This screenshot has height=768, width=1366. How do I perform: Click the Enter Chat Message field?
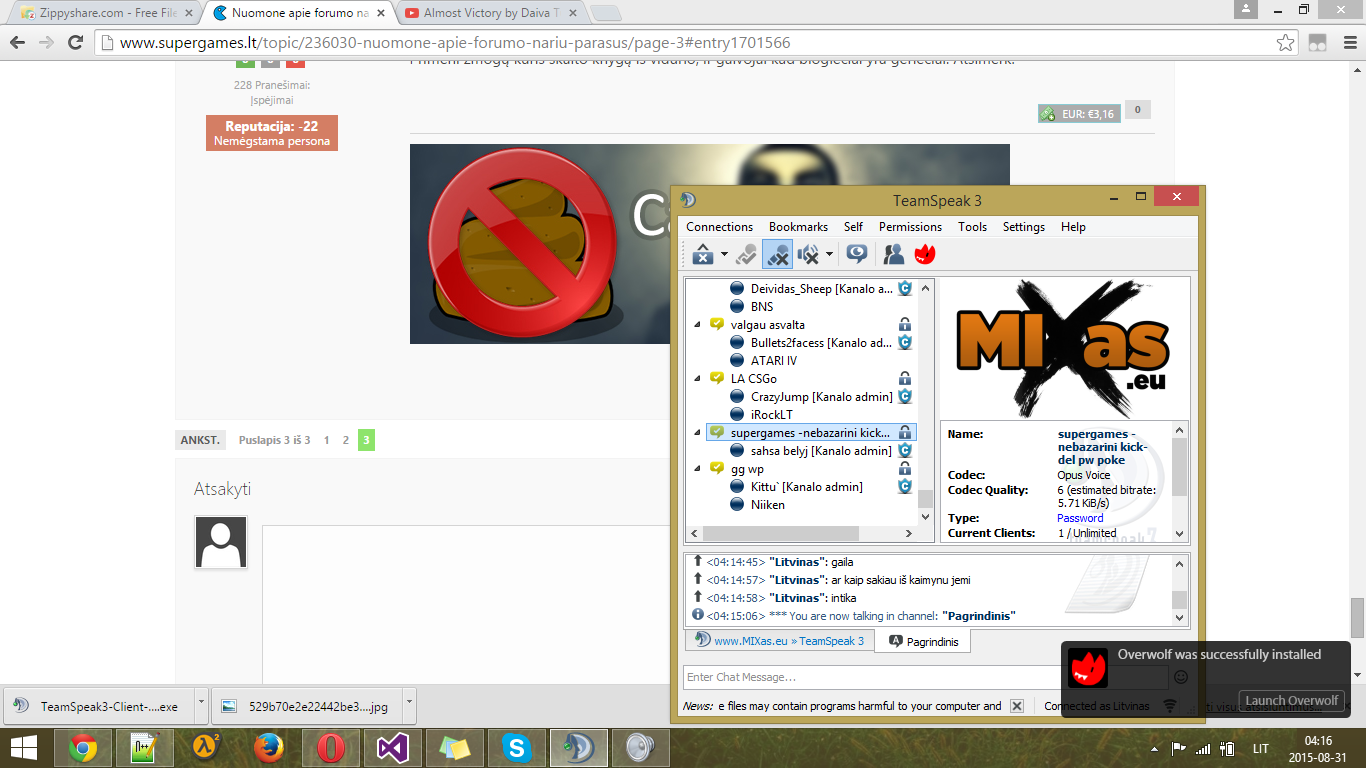tap(925, 677)
